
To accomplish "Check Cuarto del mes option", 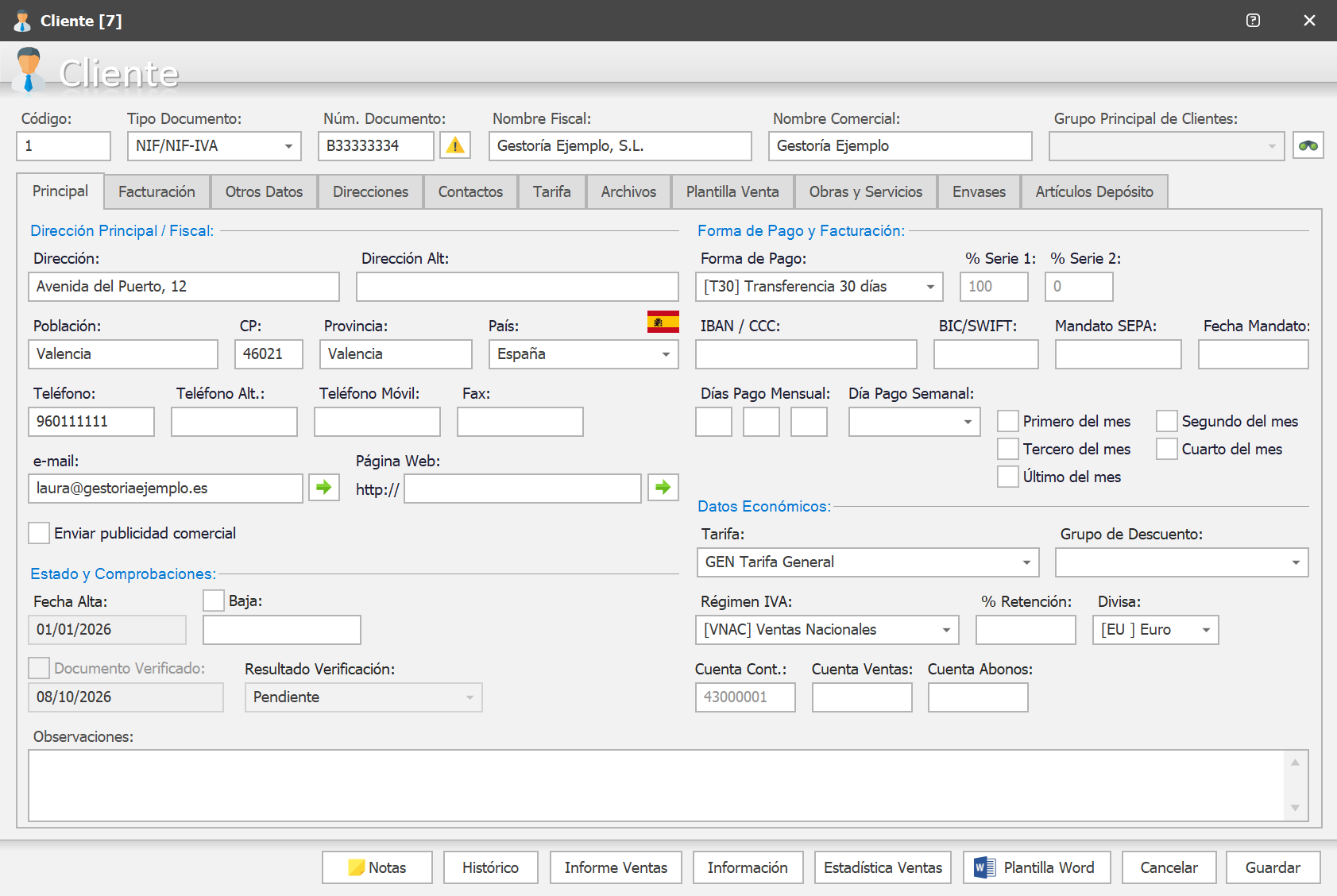I will tap(1167, 449).
